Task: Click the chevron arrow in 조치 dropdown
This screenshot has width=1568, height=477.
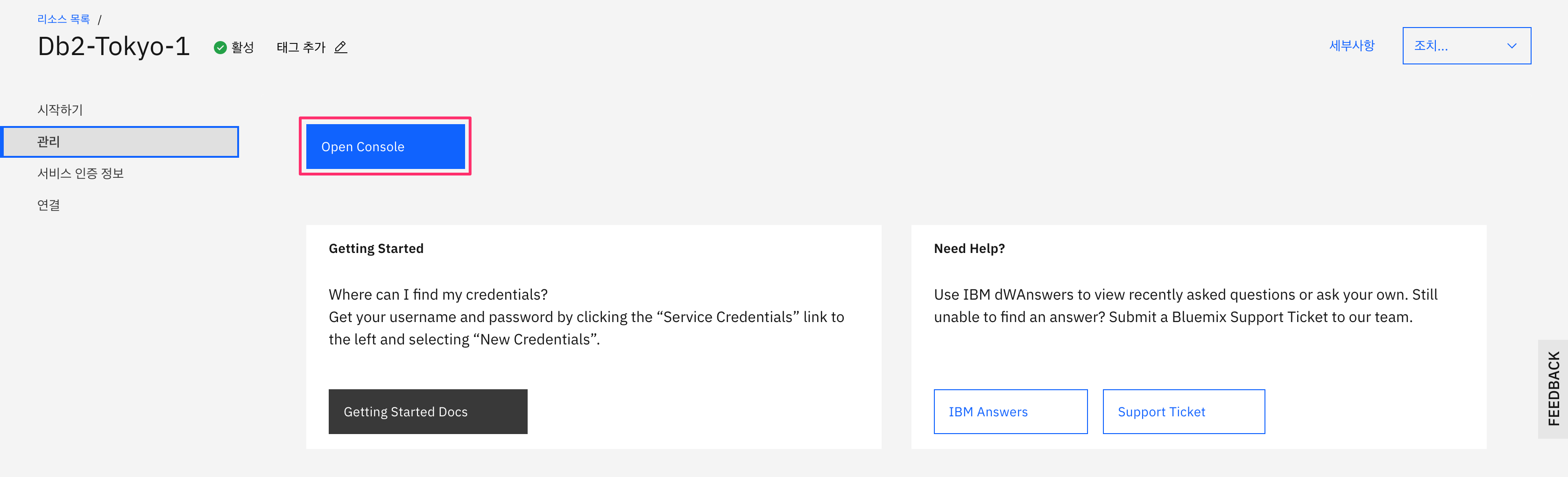Action: (x=1511, y=46)
